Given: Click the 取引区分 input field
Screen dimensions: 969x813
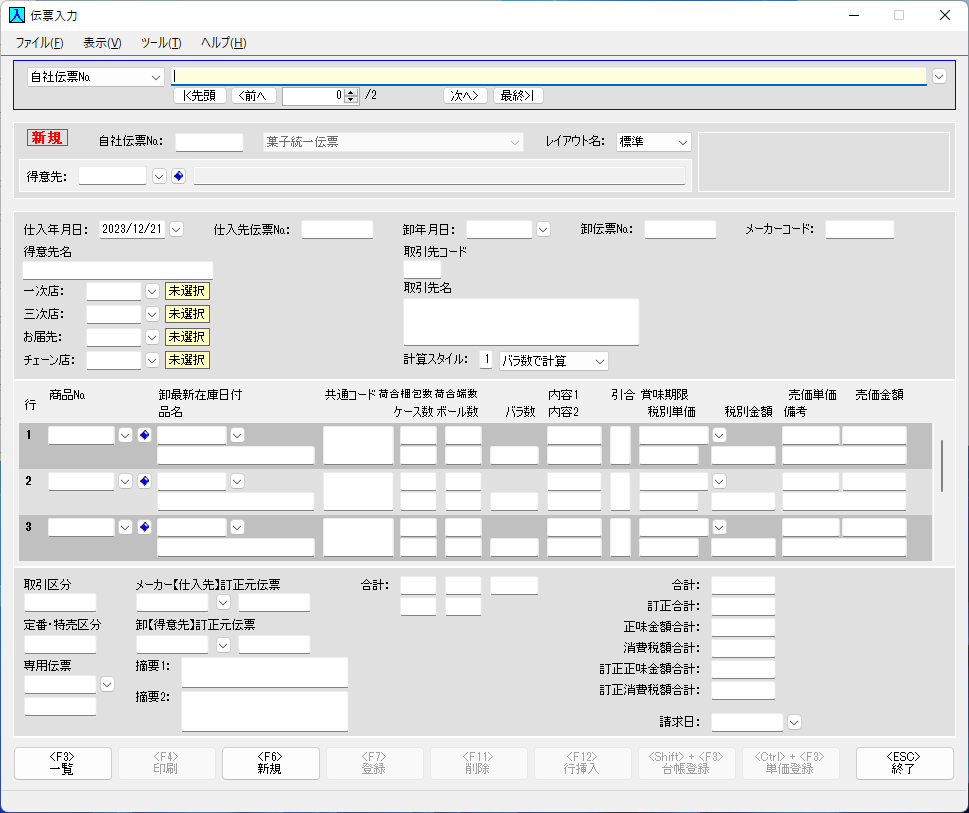Looking at the screenshot, I should click(x=60, y=602).
